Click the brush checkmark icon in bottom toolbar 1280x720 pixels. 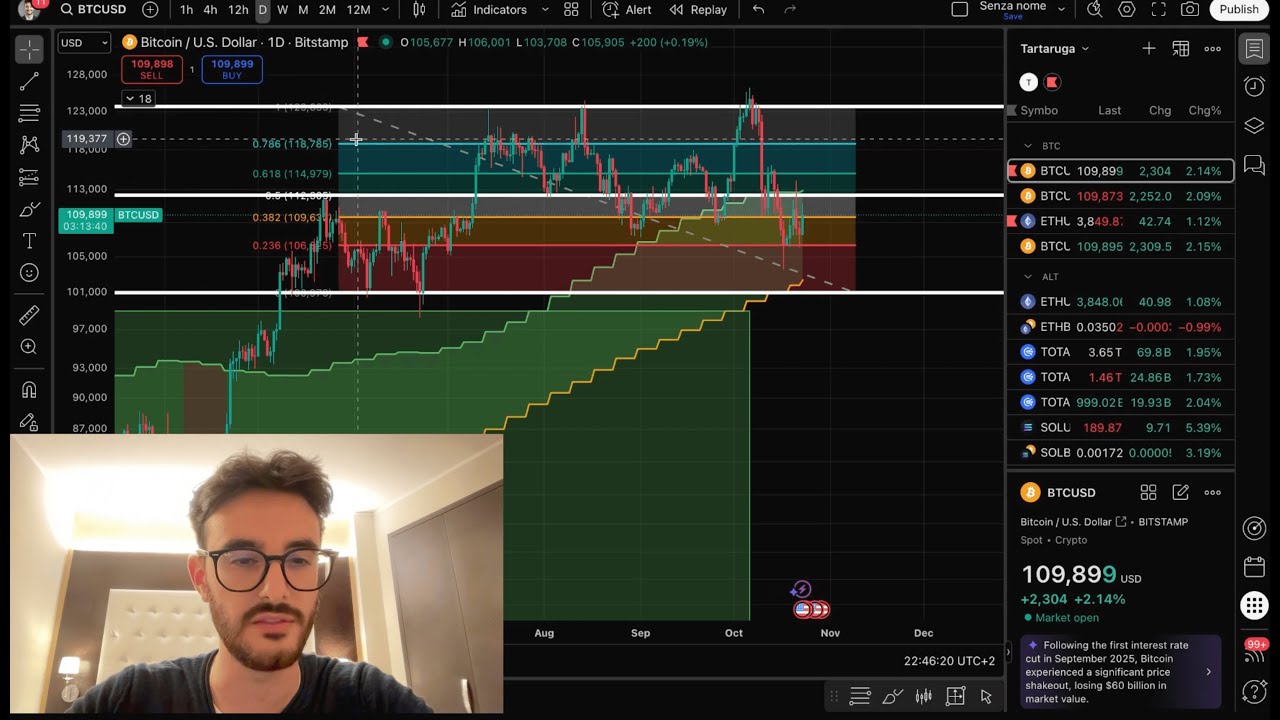coord(892,696)
